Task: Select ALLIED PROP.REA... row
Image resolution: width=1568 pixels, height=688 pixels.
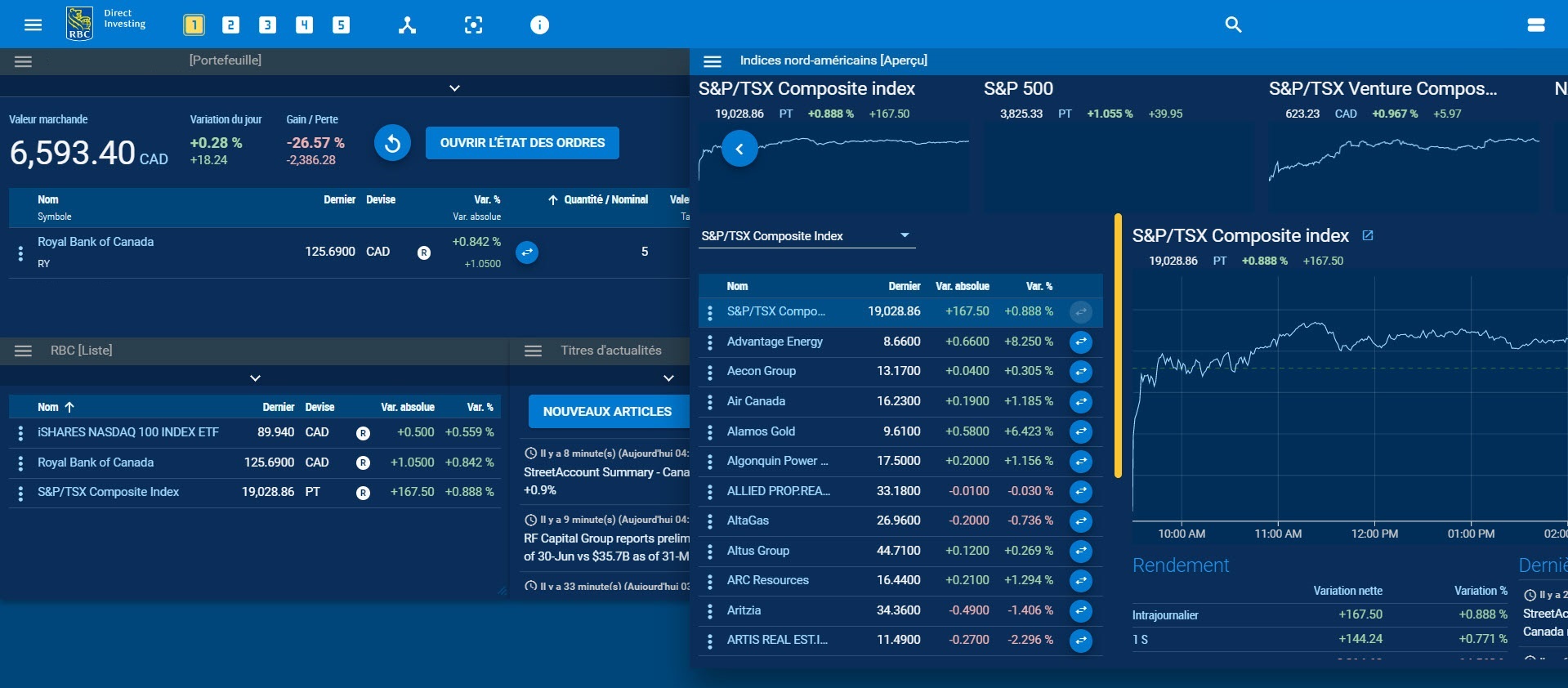Action: [x=900, y=491]
